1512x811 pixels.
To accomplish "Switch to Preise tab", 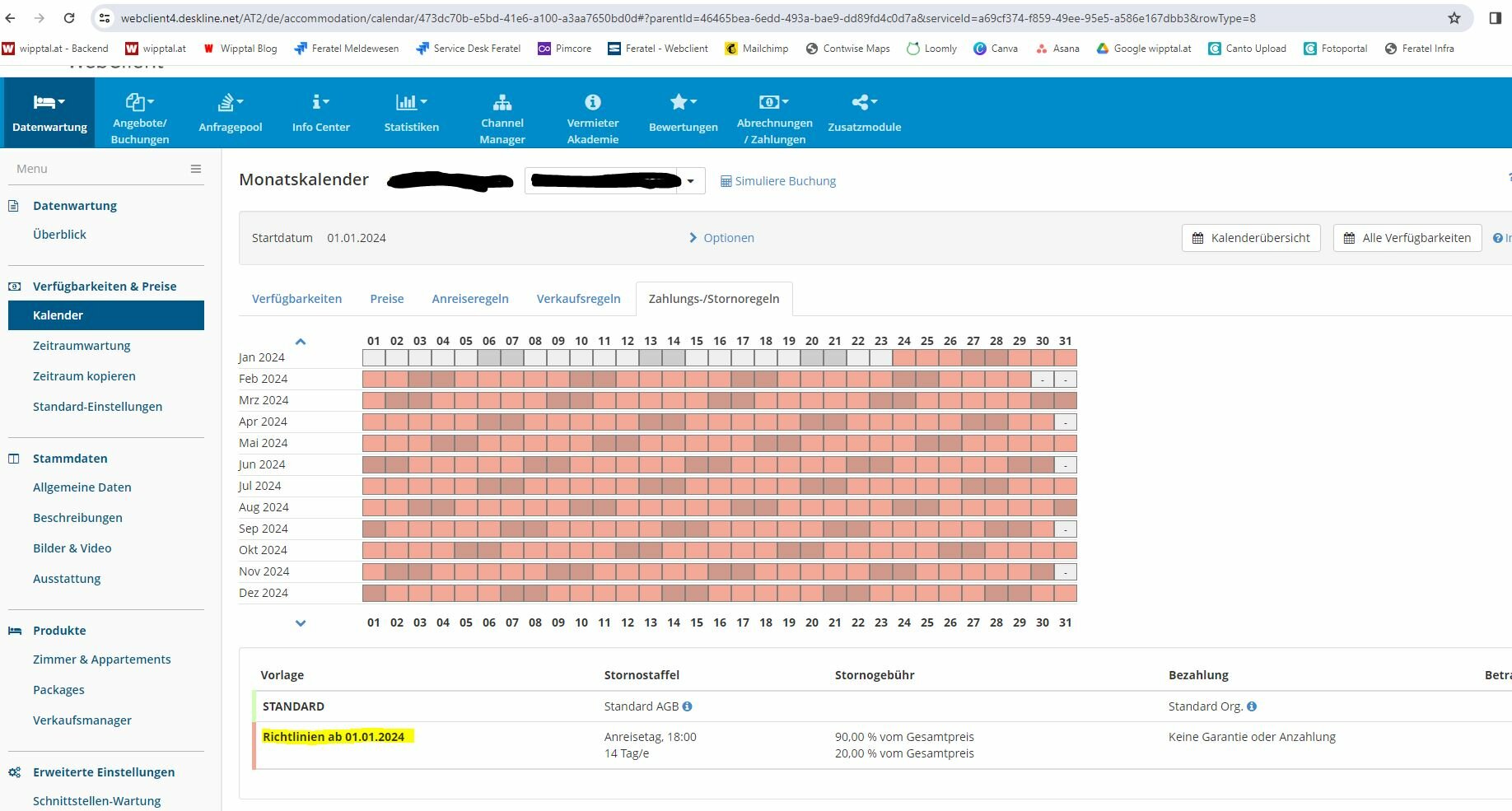I will (x=387, y=299).
